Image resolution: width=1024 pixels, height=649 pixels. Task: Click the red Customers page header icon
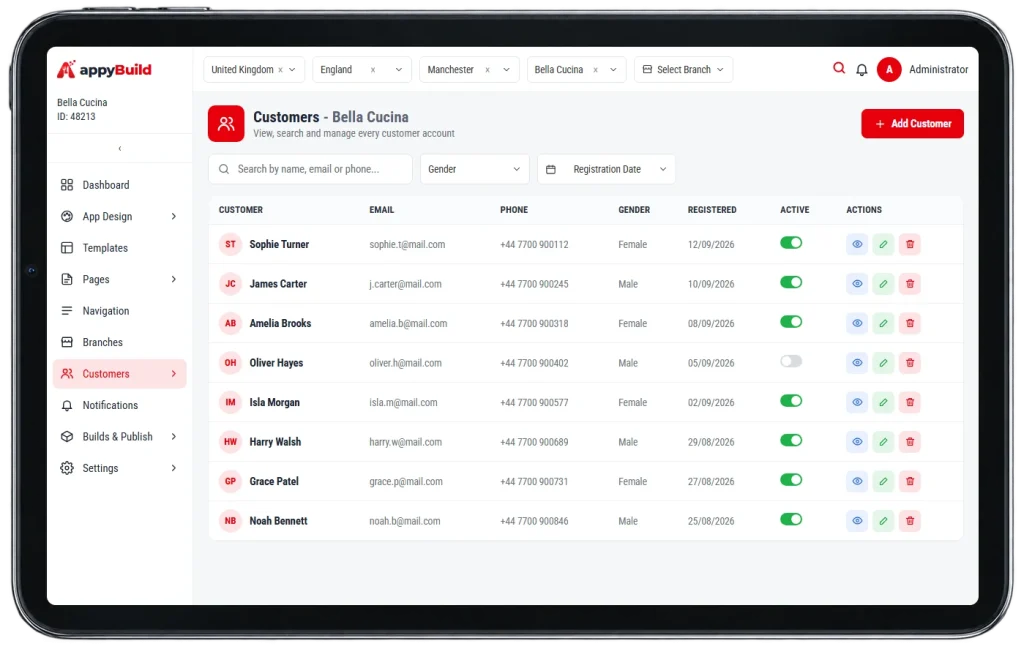pos(226,123)
